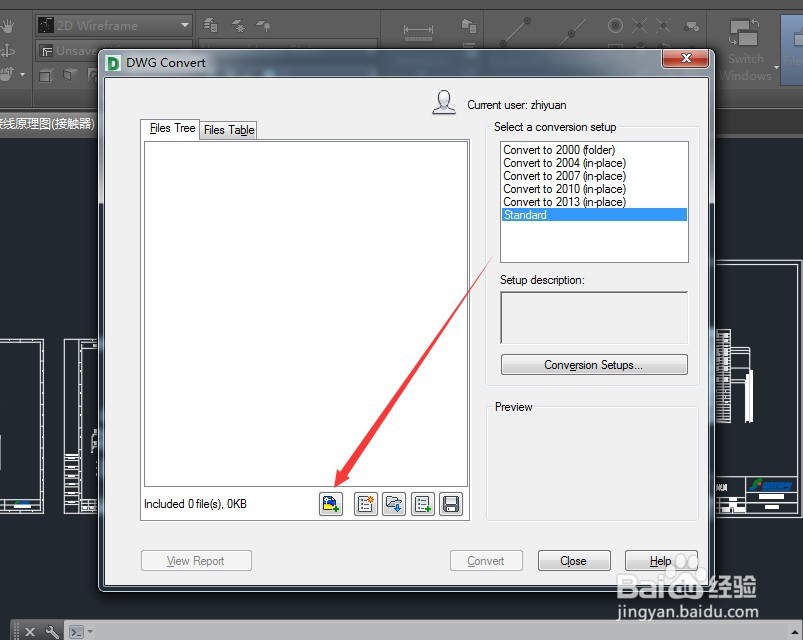
Task: Select the 接线原理图(接触器) drawing tab
Action: coord(47,123)
